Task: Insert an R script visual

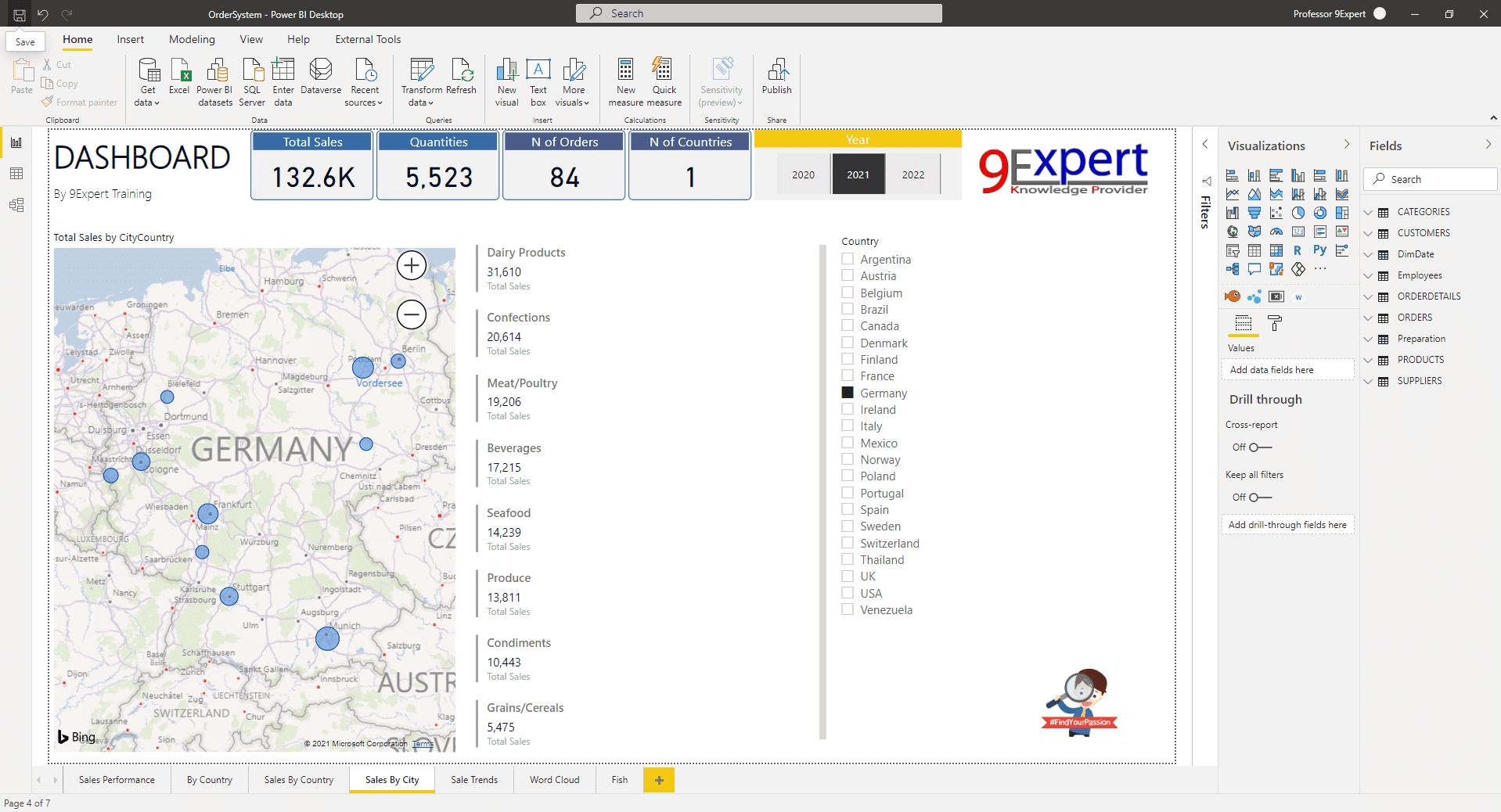Action: click(1298, 250)
